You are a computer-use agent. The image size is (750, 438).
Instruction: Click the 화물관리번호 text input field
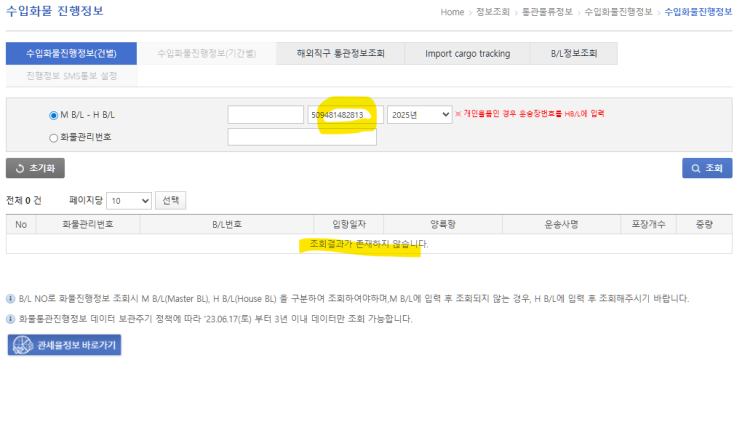click(302, 138)
